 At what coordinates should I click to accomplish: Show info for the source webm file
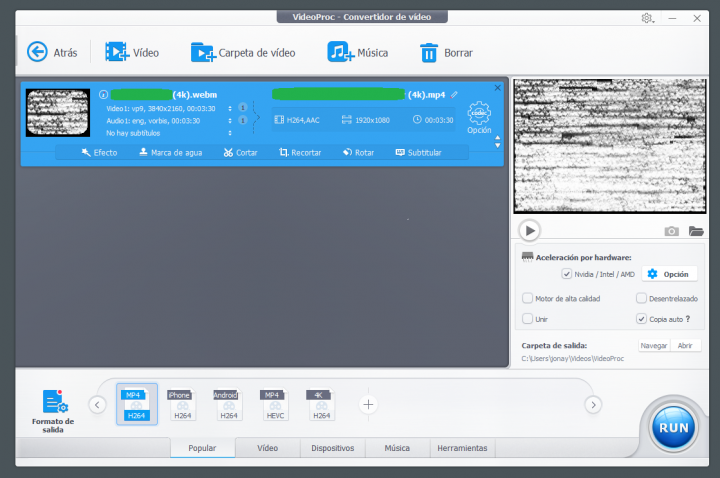pyautogui.click(x=103, y=95)
